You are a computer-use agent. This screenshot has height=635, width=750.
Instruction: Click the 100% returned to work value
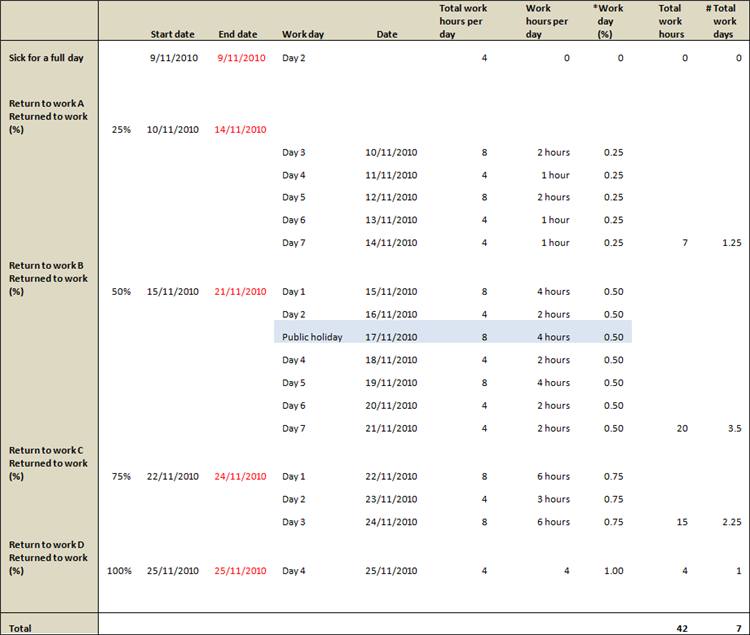coord(119,571)
